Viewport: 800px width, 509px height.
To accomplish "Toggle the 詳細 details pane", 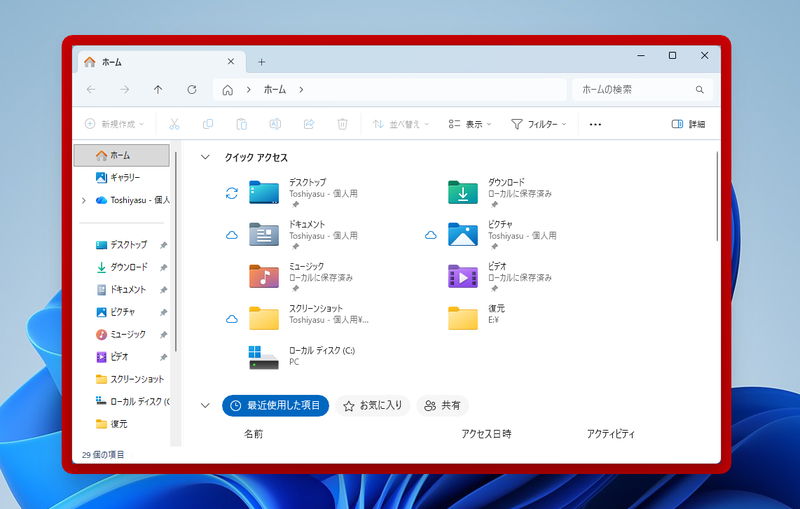I will pyautogui.click(x=688, y=124).
